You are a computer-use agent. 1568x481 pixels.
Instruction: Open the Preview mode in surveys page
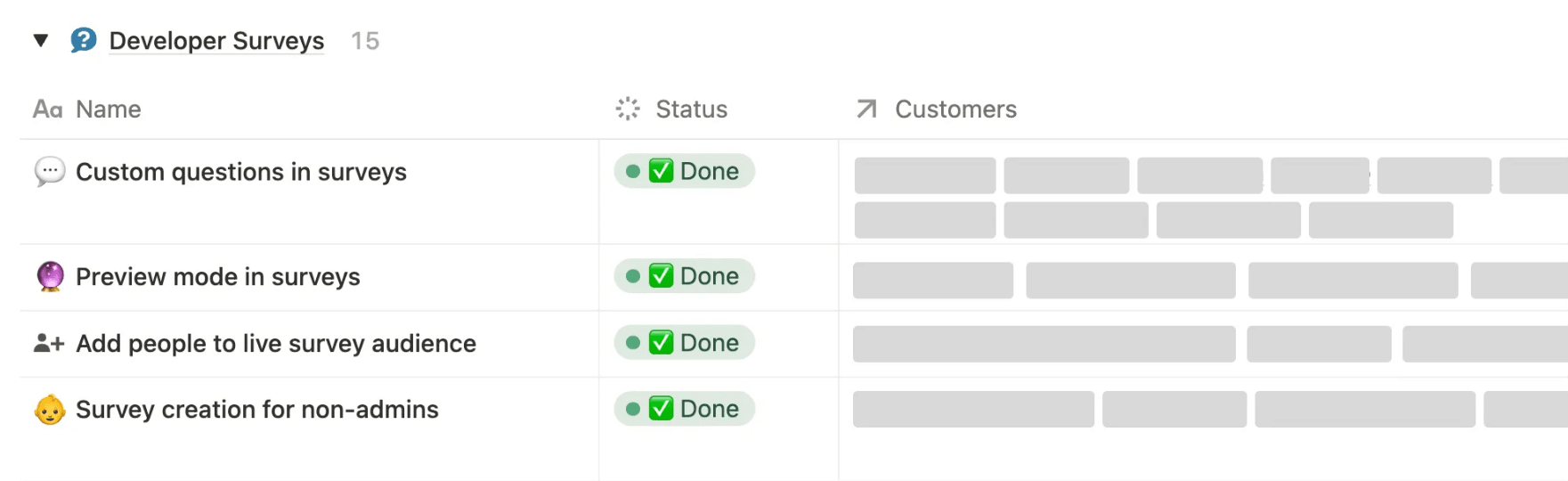(x=217, y=277)
